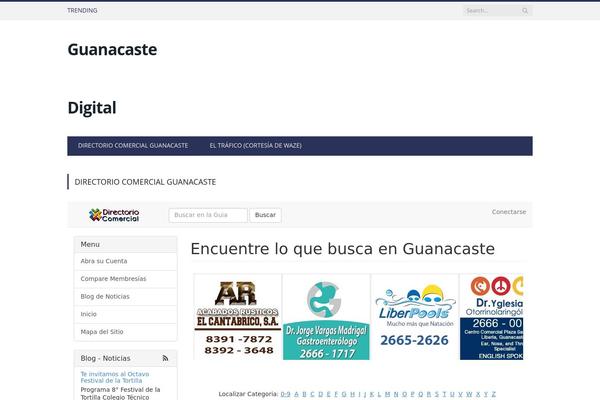Open Acabados Rústicos El Cantábrico ad
This screenshot has height=400, width=600.
[x=238, y=317]
